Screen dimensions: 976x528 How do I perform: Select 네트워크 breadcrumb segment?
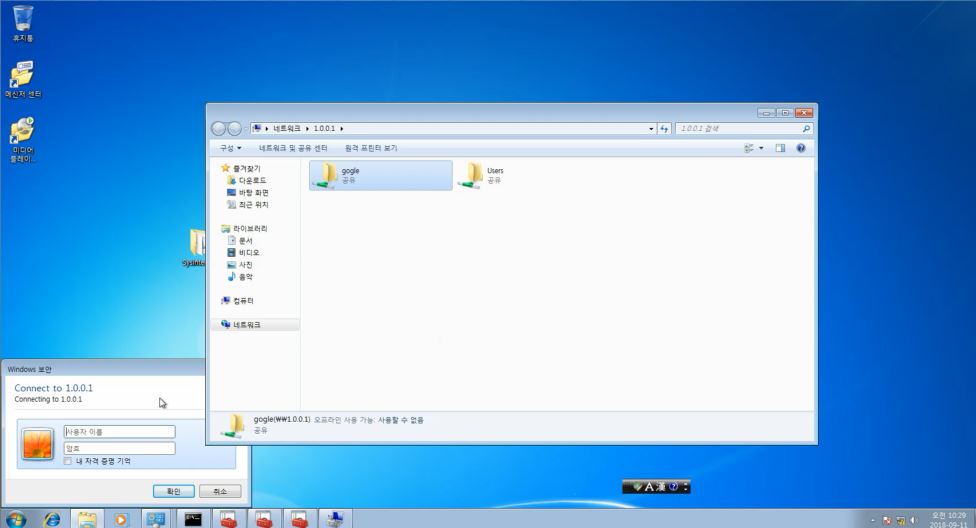[x=286, y=128]
